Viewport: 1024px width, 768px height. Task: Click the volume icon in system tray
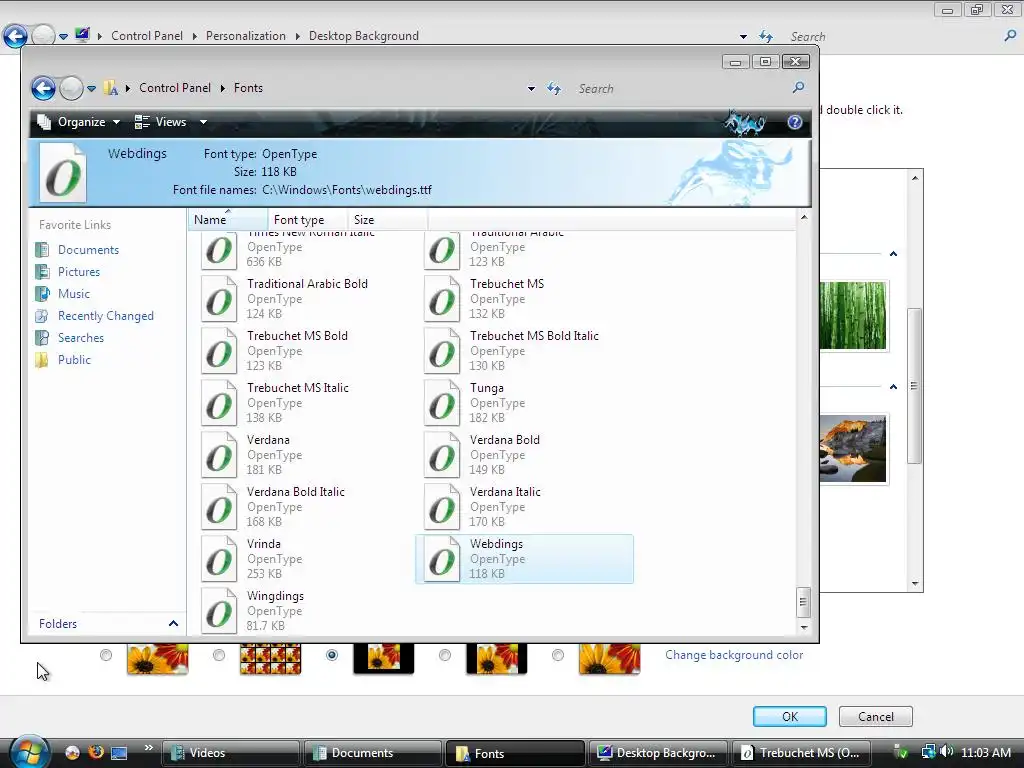click(947, 752)
